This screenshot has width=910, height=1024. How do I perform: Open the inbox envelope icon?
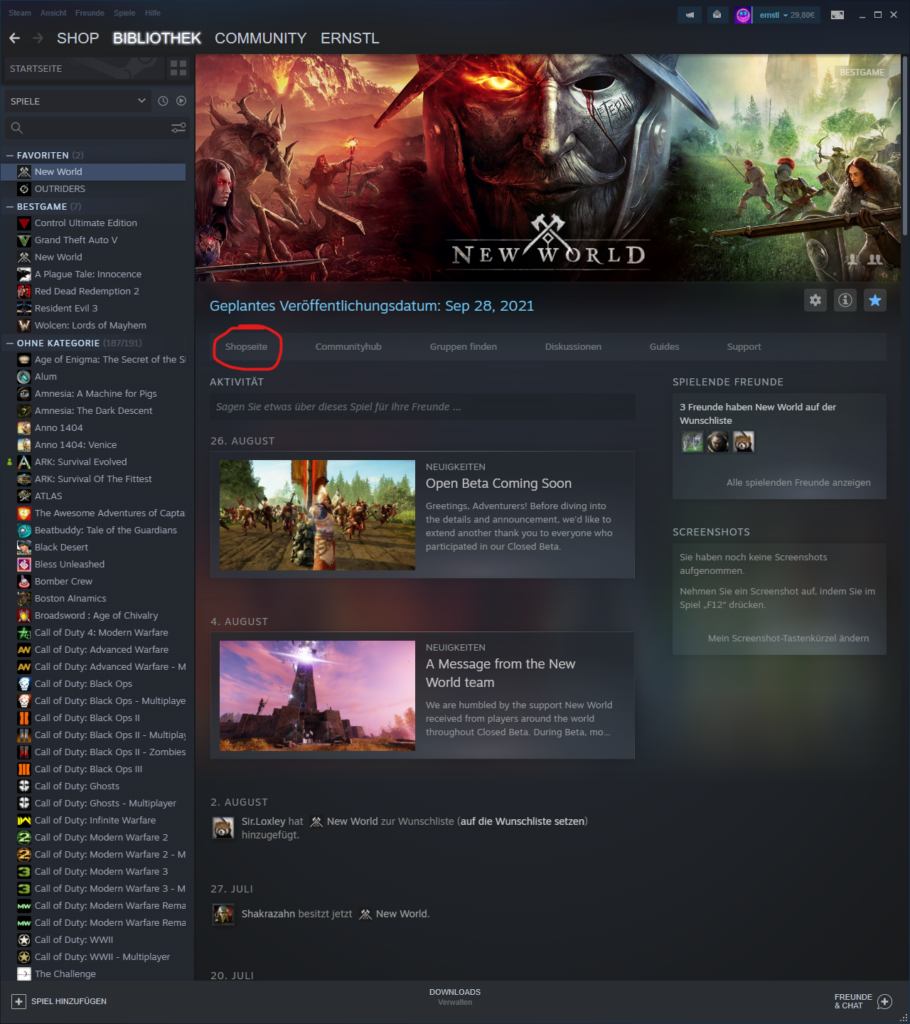point(717,14)
